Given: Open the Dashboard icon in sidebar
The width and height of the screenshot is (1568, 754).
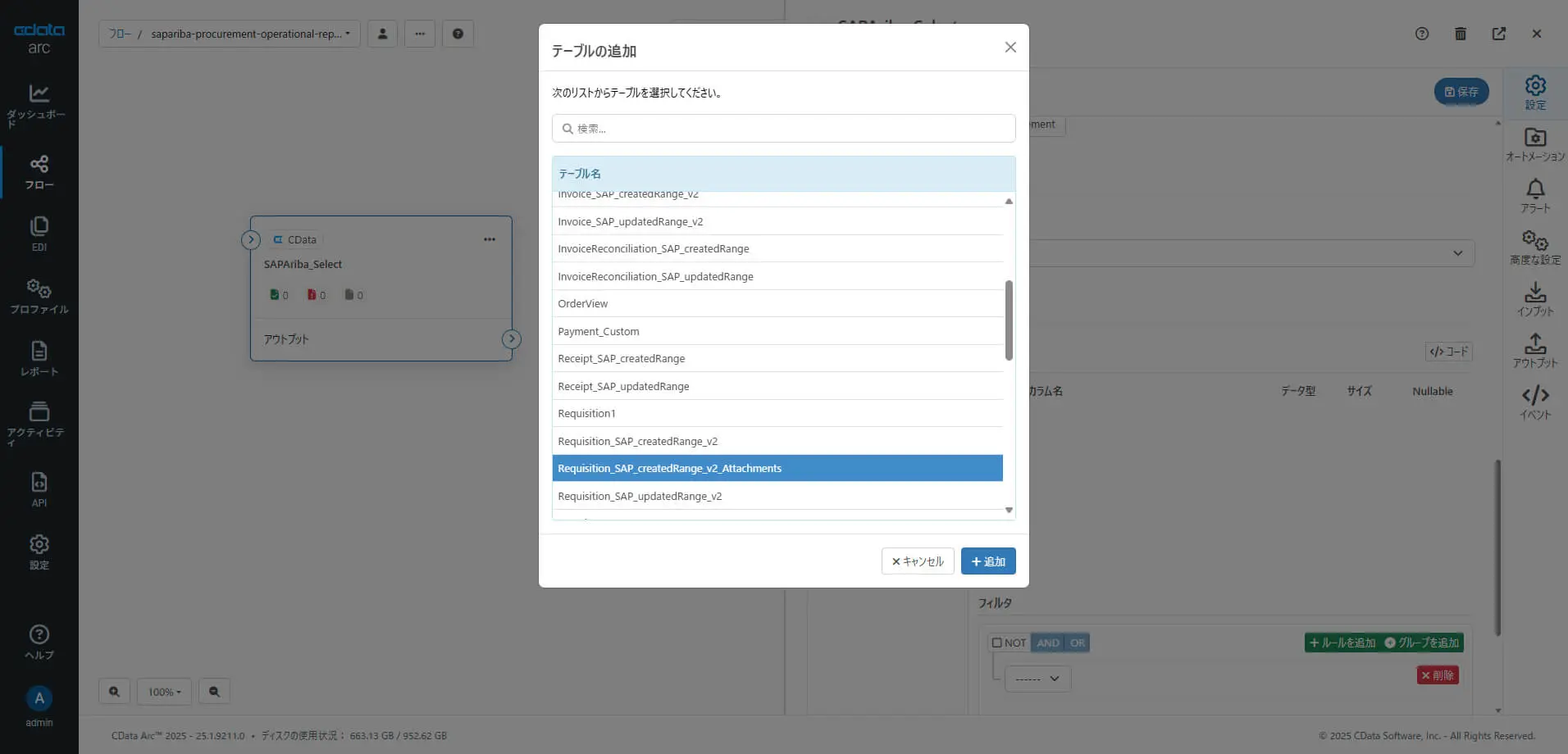Looking at the screenshot, I should coord(39,93).
